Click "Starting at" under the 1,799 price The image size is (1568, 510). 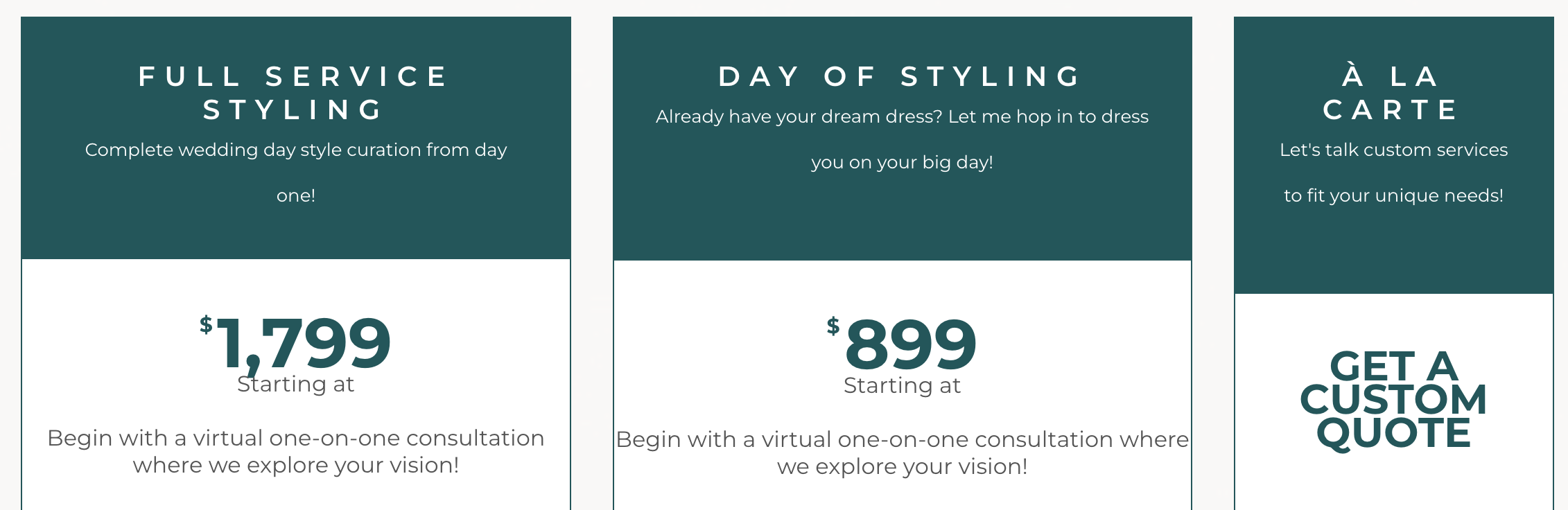[x=296, y=385]
